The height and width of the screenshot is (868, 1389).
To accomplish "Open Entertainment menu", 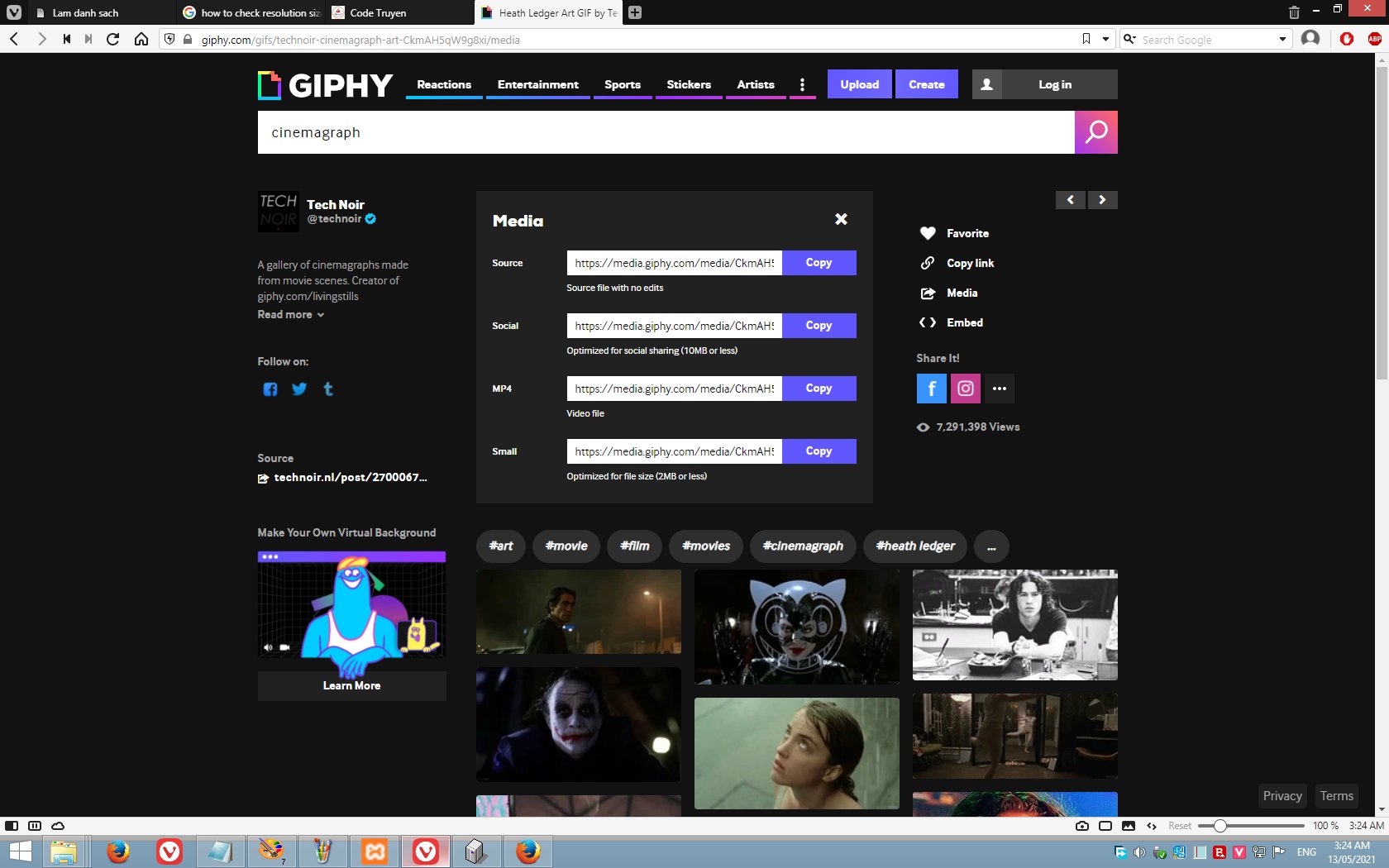I will (x=538, y=84).
